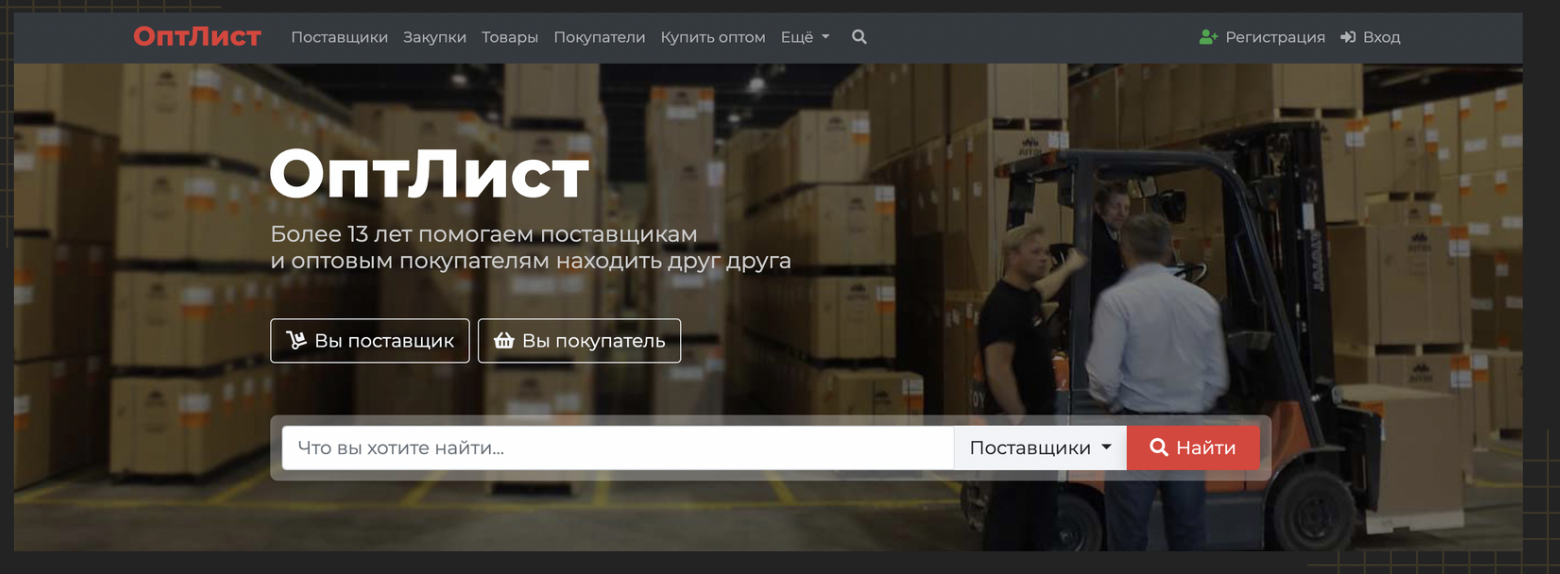This screenshot has height=574, width=1560.
Task: Open the Поставщики menu item
Action: [x=339, y=37]
